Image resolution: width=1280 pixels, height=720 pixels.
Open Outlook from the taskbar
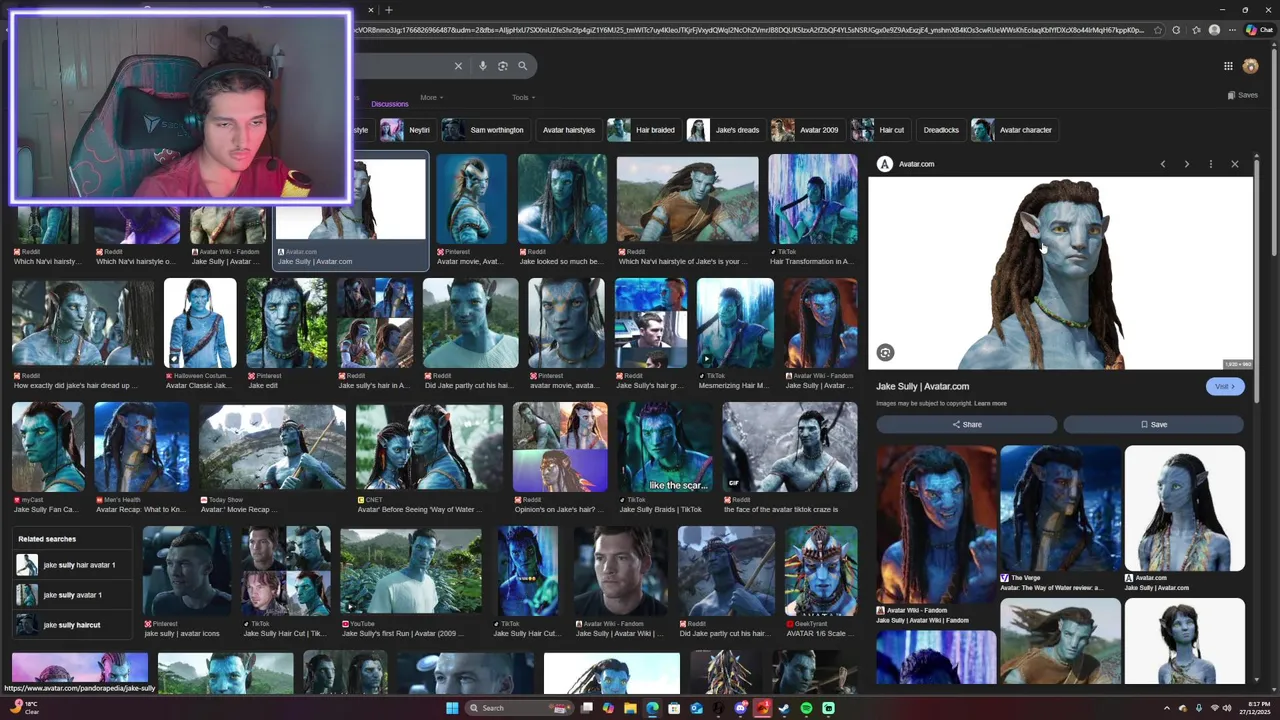click(x=696, y=708)
